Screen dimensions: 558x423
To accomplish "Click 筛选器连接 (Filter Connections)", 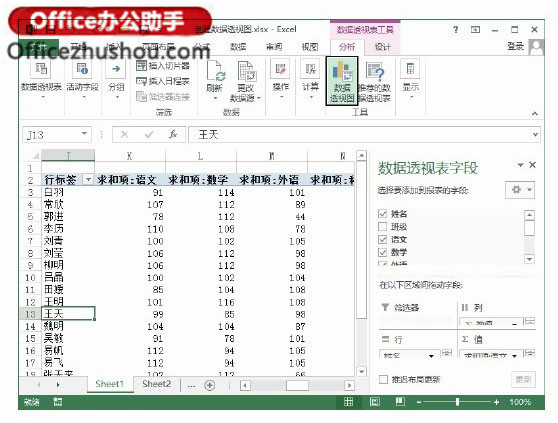I will click(163, 97).
